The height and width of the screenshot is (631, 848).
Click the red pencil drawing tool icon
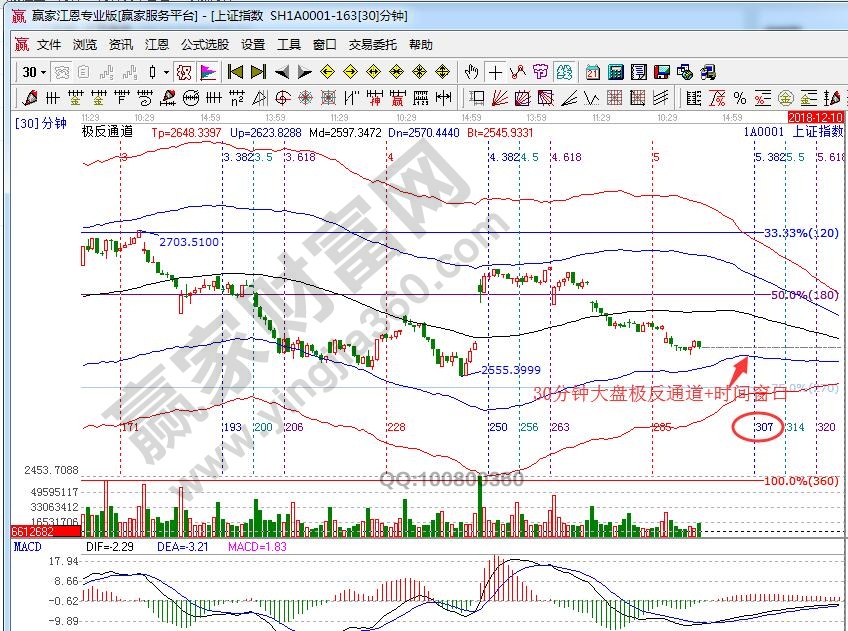[29, 98]
